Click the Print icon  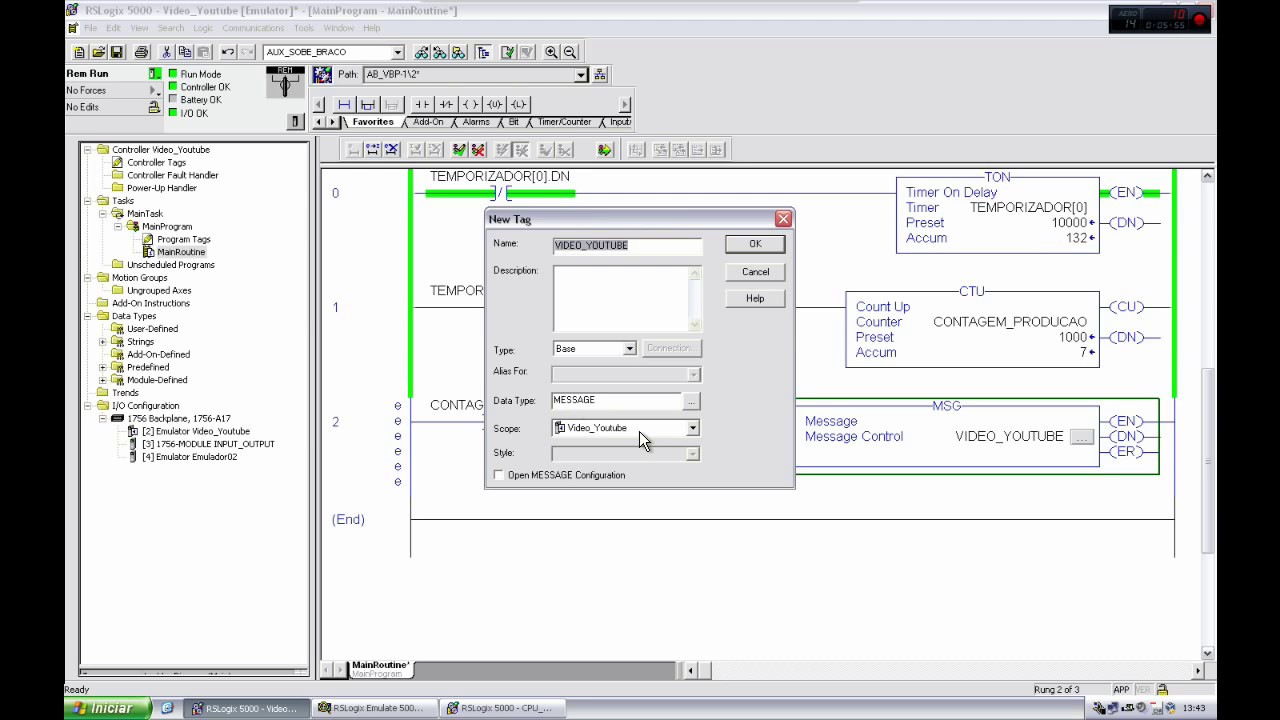click(141, 52)
